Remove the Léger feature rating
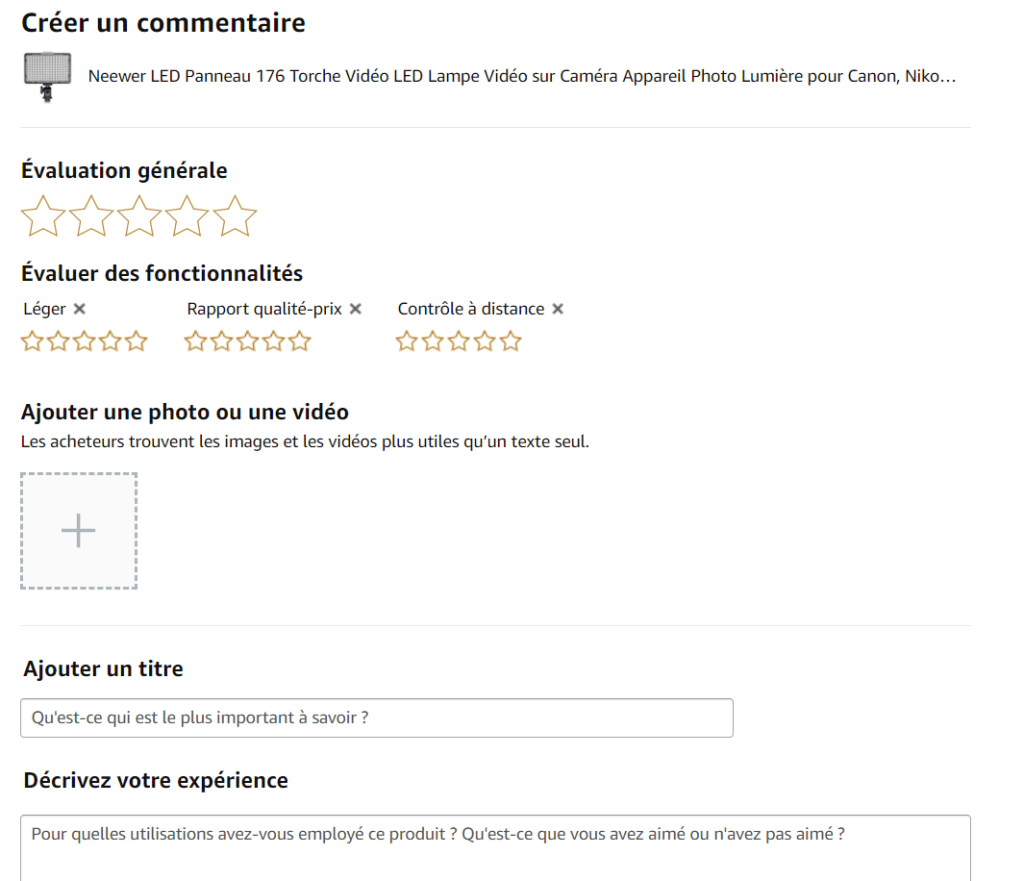The width and height of the screenshot is (1024, 881). 80,309
